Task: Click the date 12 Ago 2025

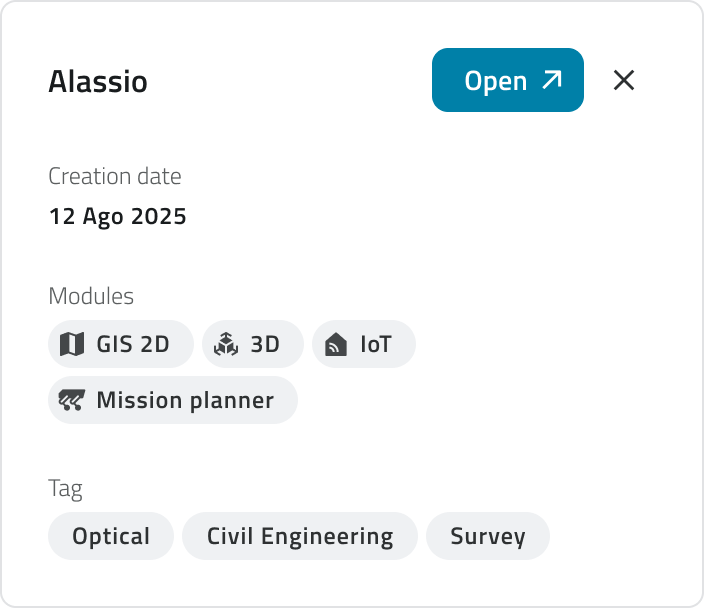Action: coord(117,216)
